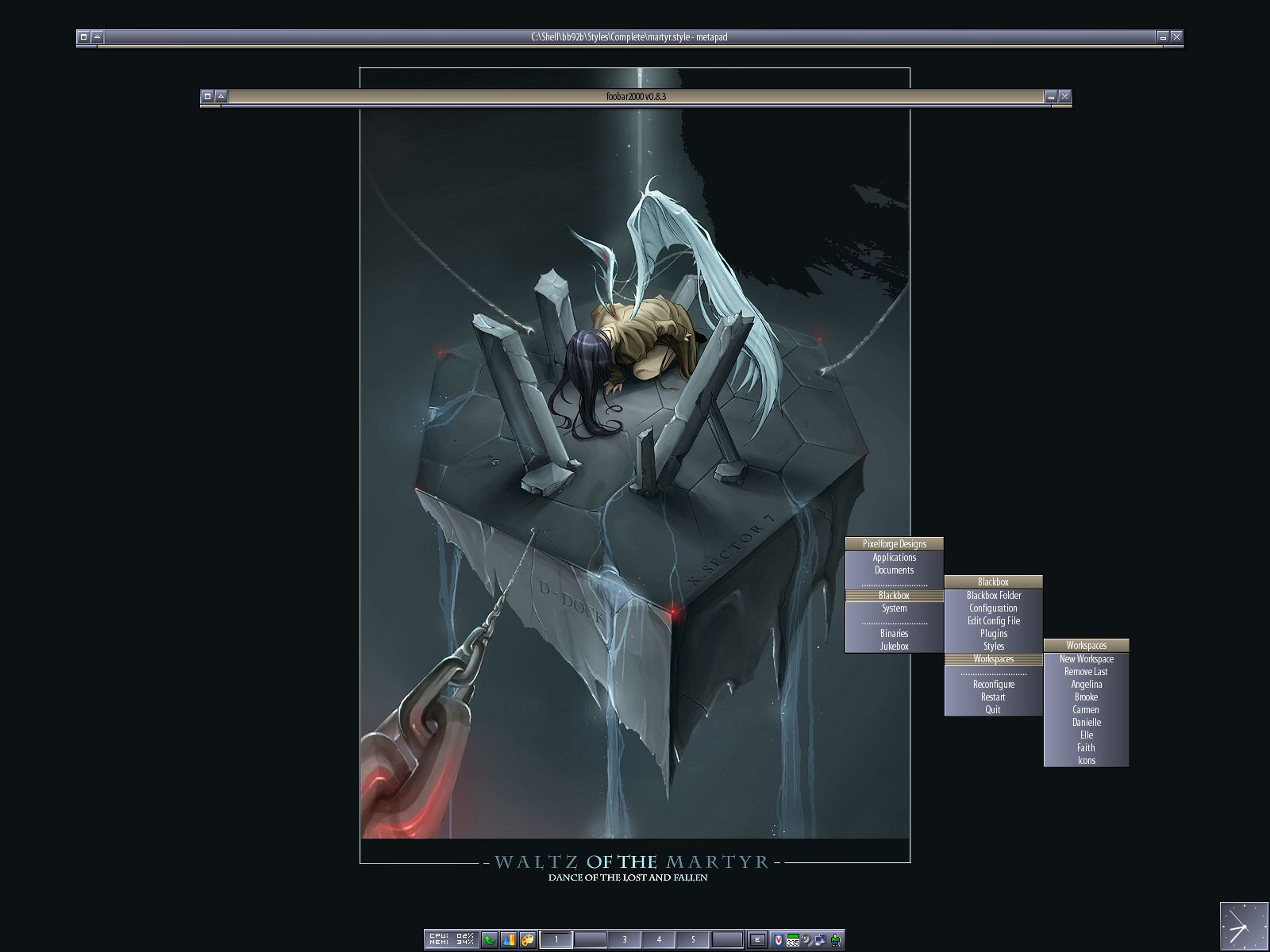The width and height of the screenshot is (1270, 952).
Task: Click the up-arrow shade button on foobar2000 titlebar
Action: coord(221,96)
